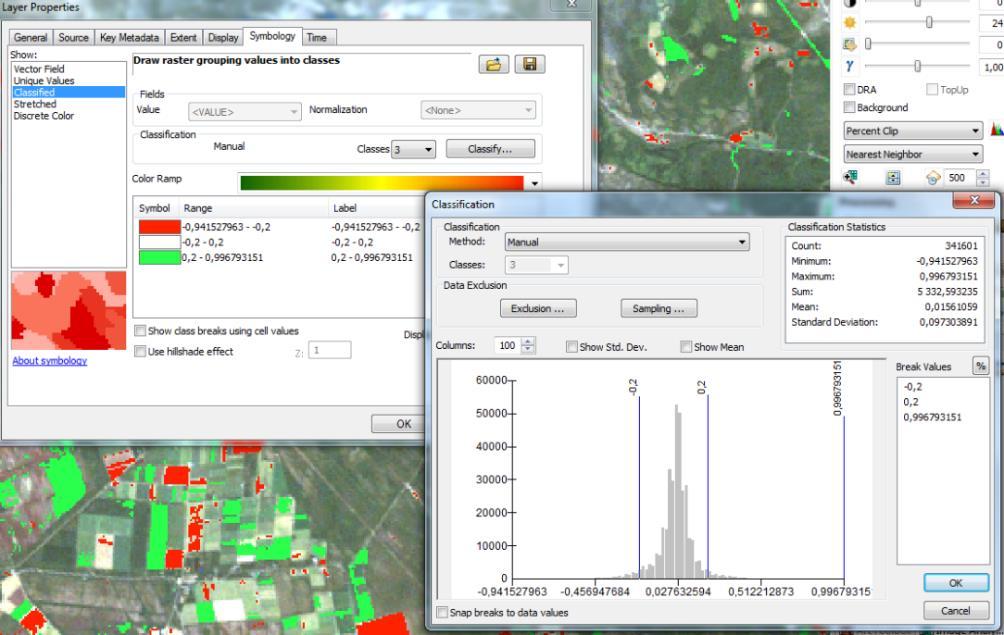Click the hillshade Z value field

[x=330, y=350]
